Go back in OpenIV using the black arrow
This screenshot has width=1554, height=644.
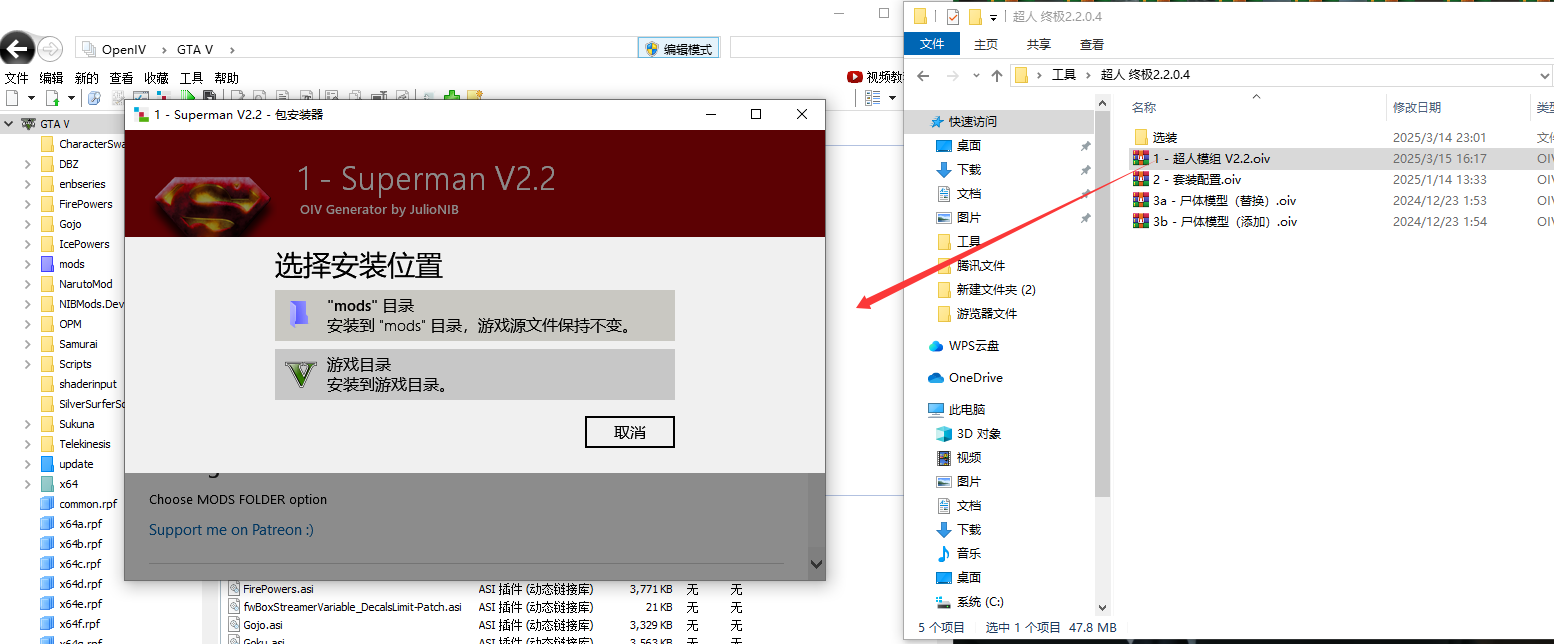tap(17, 48)
